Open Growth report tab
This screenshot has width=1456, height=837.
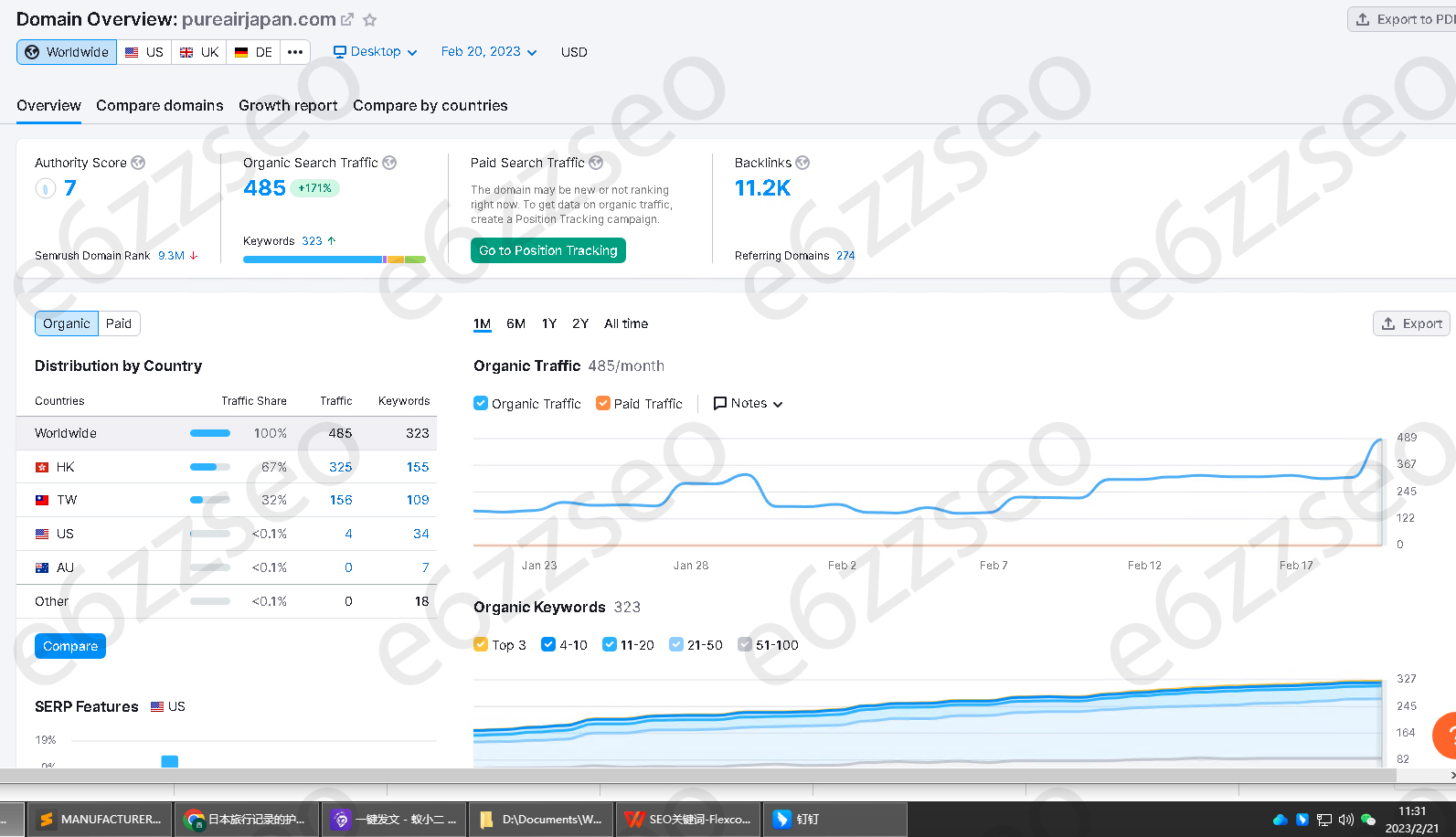pyautogui.click(x=288, y=106)
